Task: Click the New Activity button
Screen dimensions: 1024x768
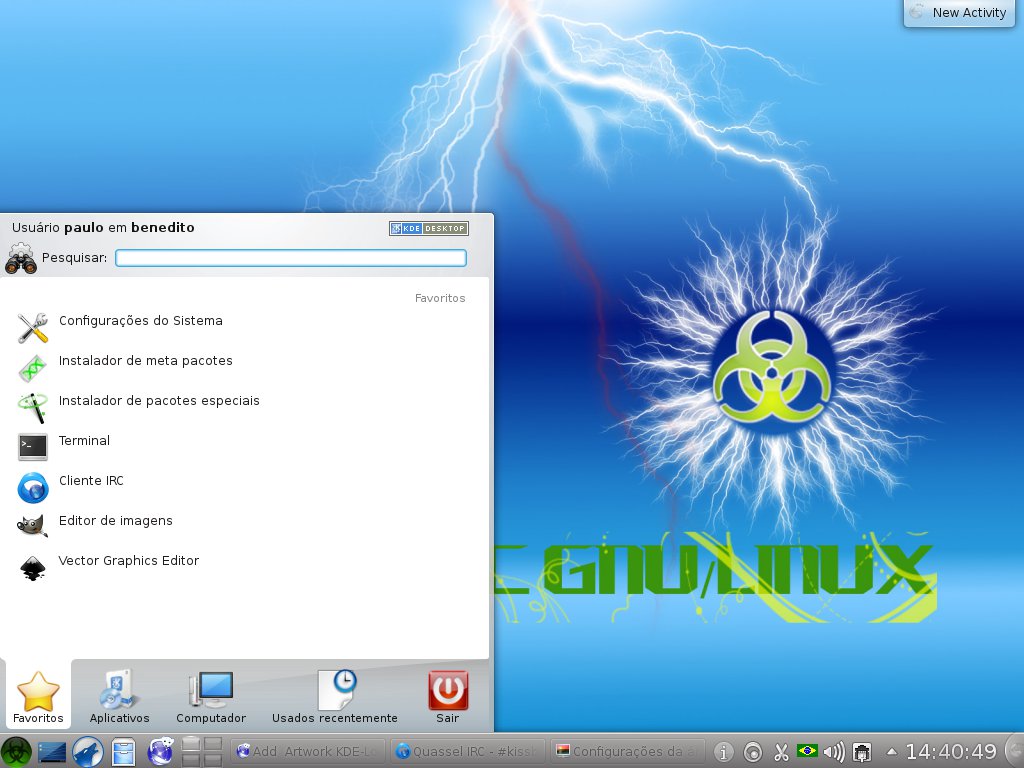Action: (959, 12)
